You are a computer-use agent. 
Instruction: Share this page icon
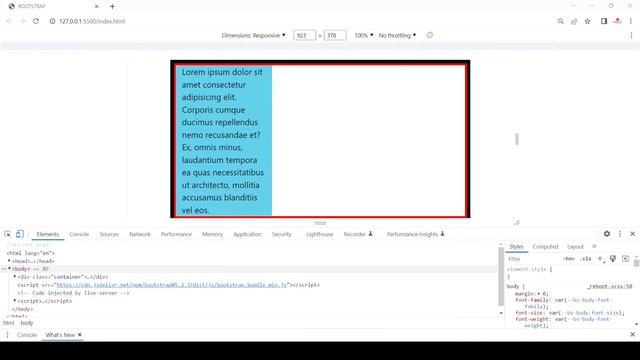coord(574,21)
